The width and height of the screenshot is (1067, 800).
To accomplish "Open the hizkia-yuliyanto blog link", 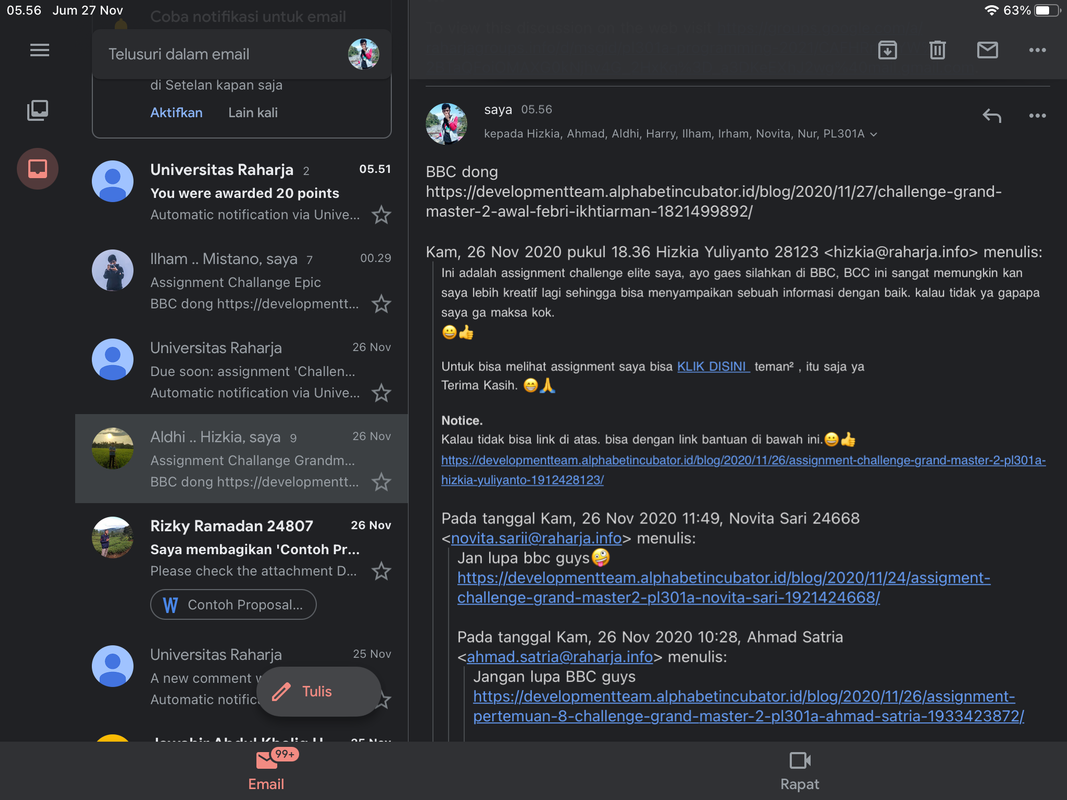I will click(743, 470).
